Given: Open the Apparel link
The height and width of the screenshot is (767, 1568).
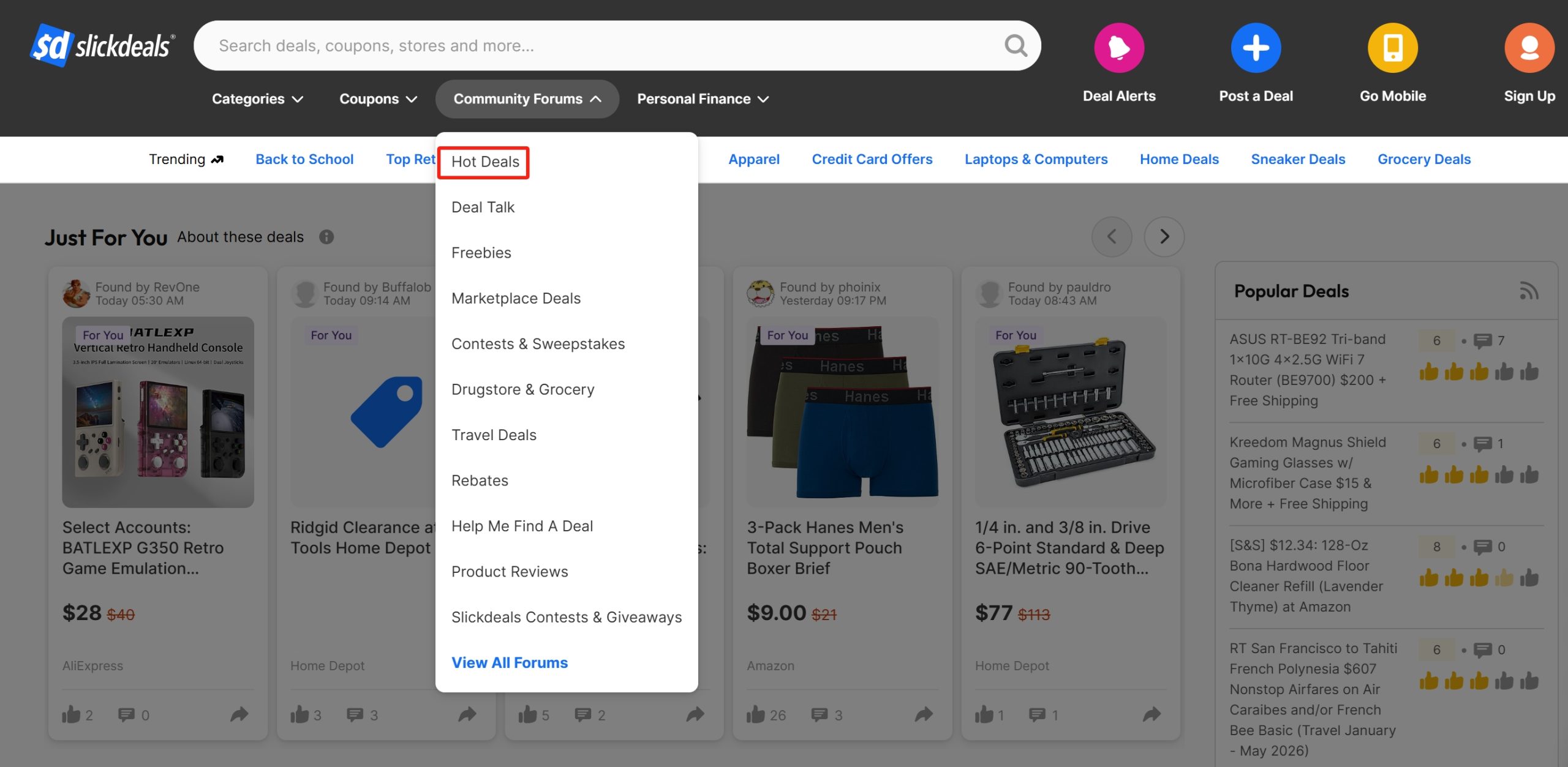Looking at the screenshot, I should (754, 159).
